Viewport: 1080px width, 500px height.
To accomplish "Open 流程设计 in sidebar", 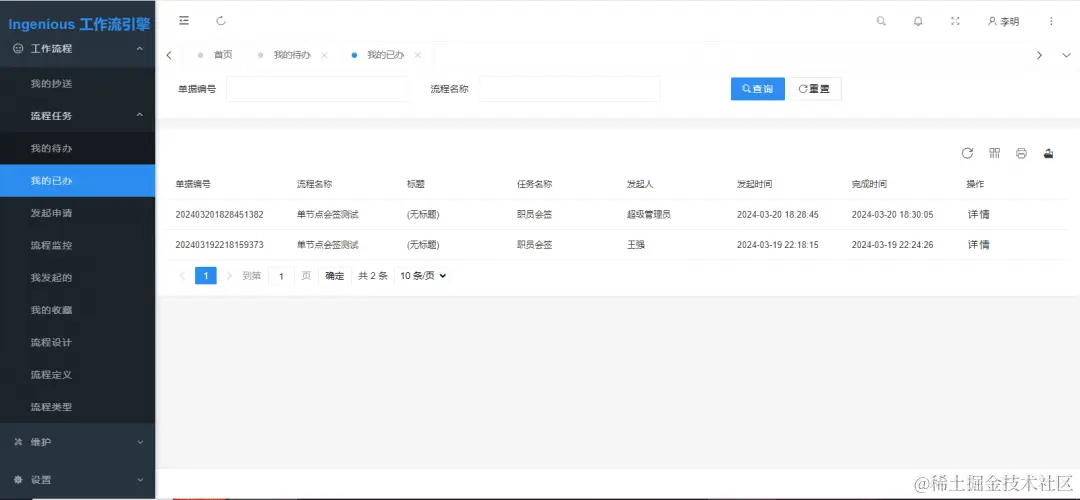I will point(77,342).
